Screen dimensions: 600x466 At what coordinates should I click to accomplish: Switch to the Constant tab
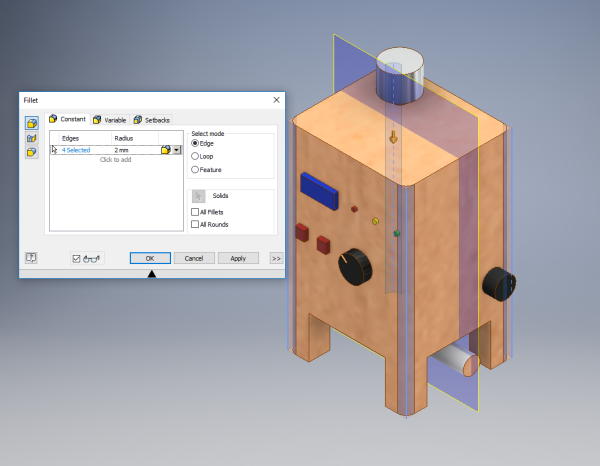[67, 119]
